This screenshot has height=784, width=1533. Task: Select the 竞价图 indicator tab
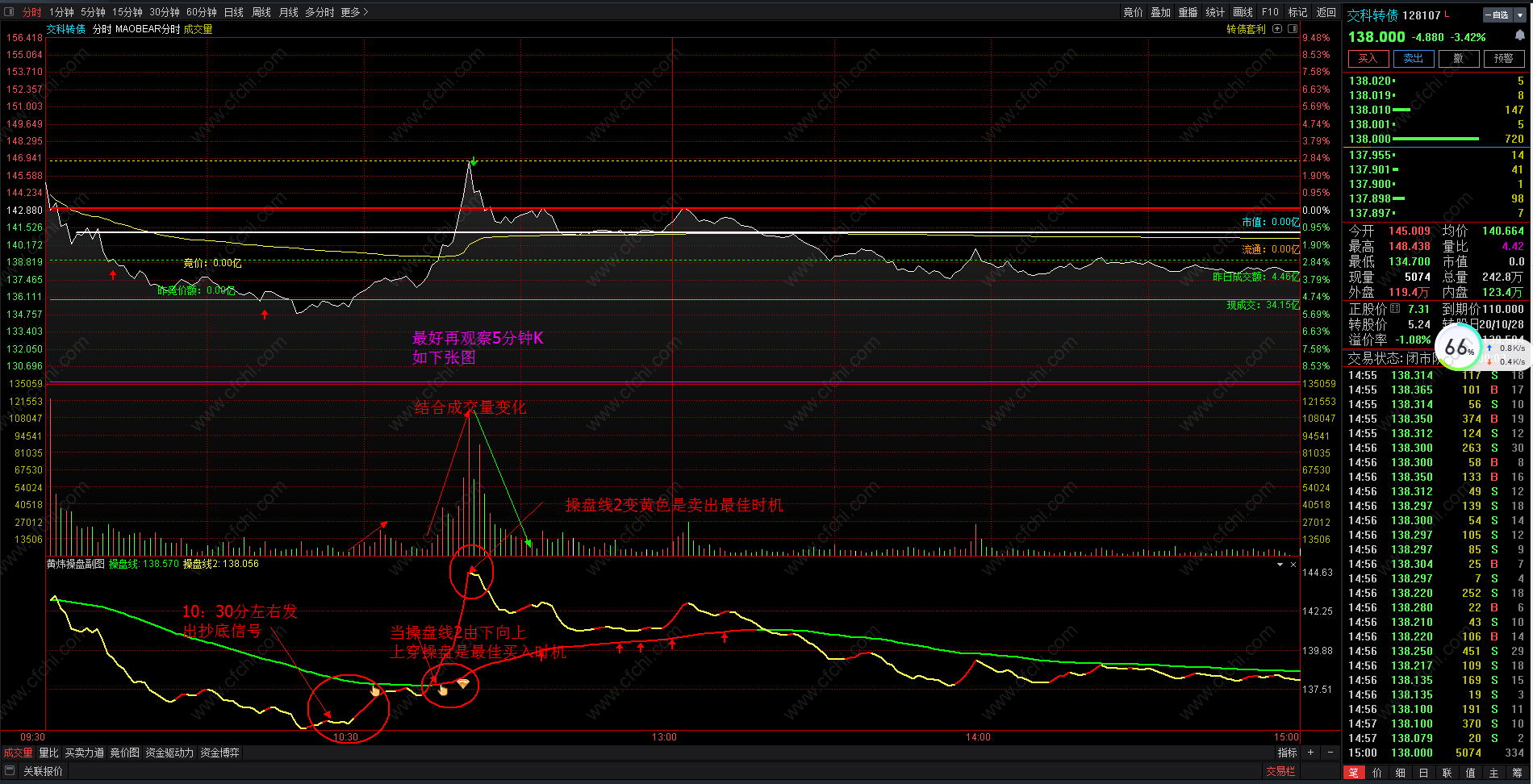(125, 753)
